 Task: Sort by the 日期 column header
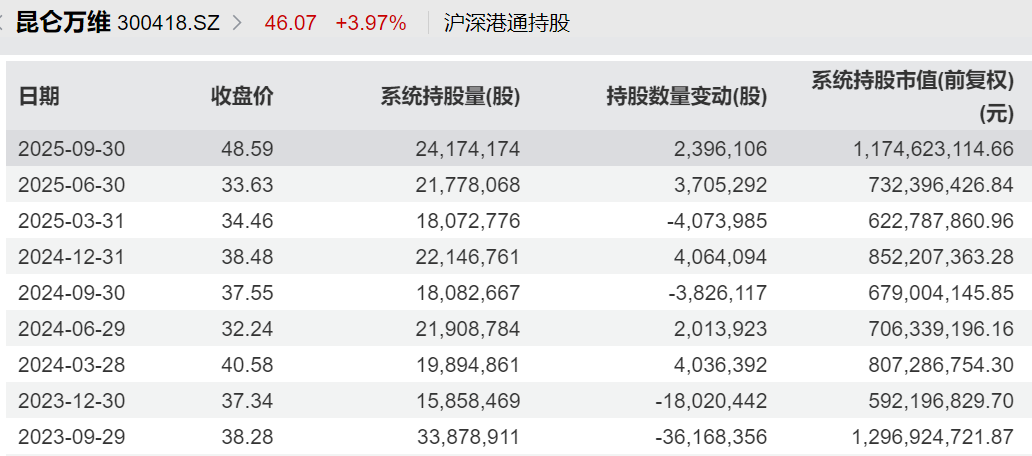coord(39,96)
